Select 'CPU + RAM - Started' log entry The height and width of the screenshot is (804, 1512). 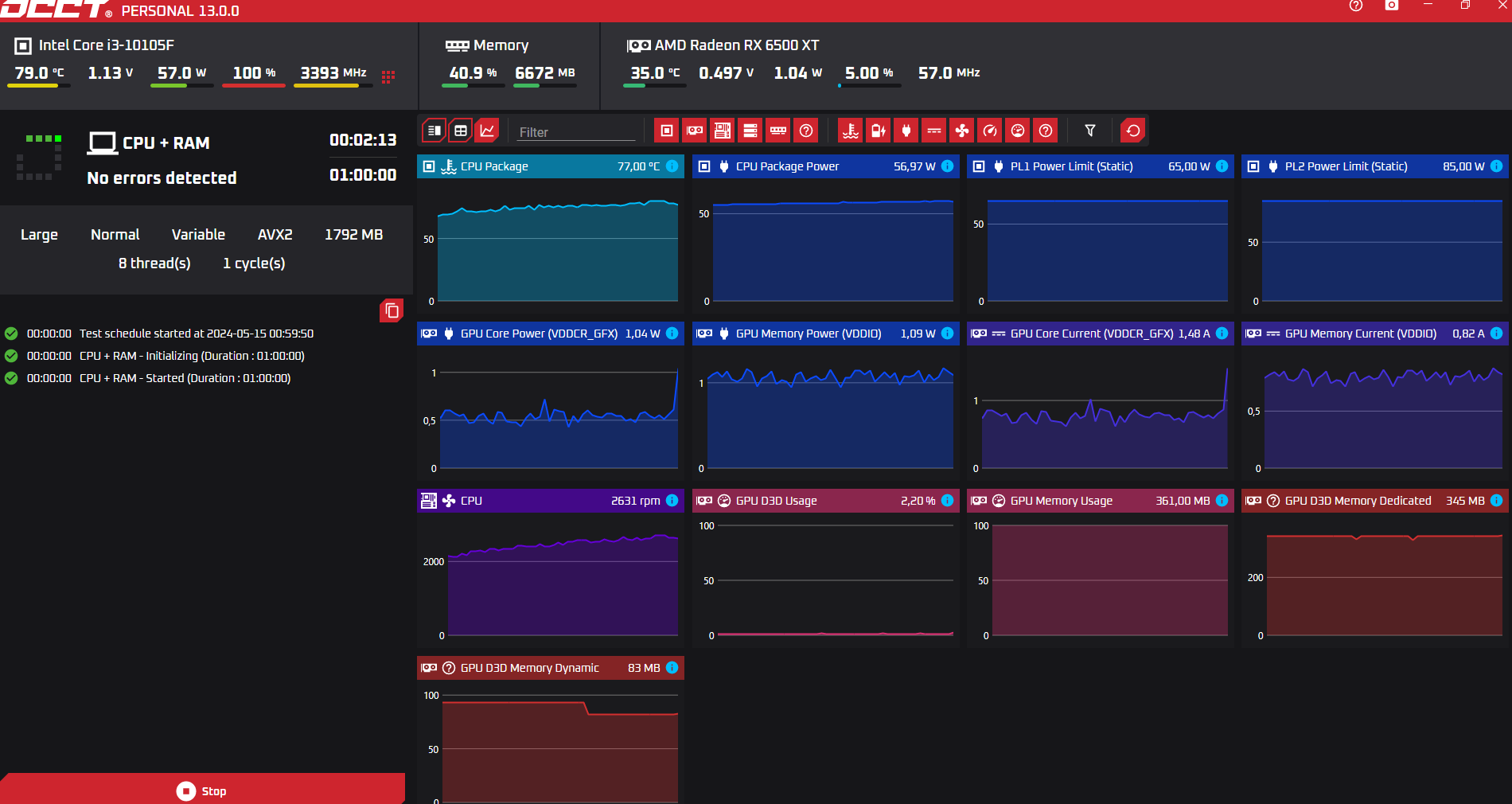coord(148,378)
